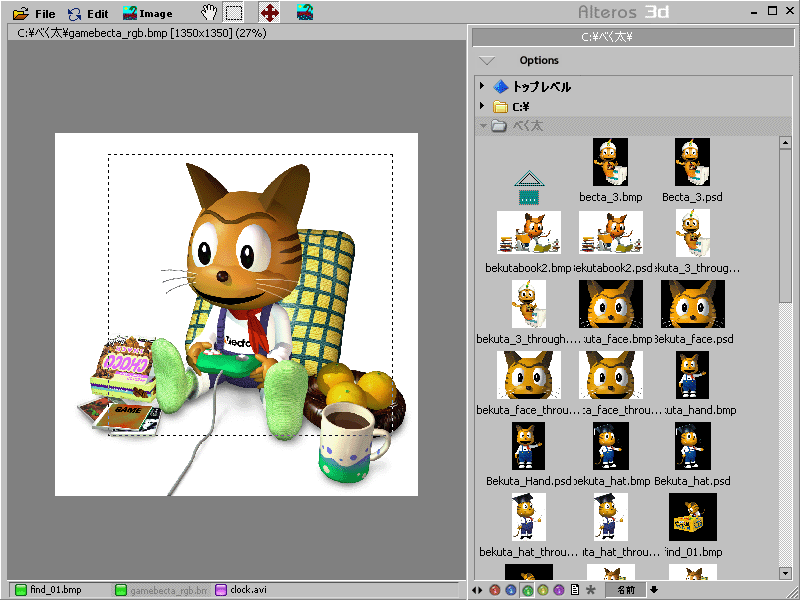This screenshot has width=800, height=600.
Task: Click the left-right arrows icon
Action: 478,590
